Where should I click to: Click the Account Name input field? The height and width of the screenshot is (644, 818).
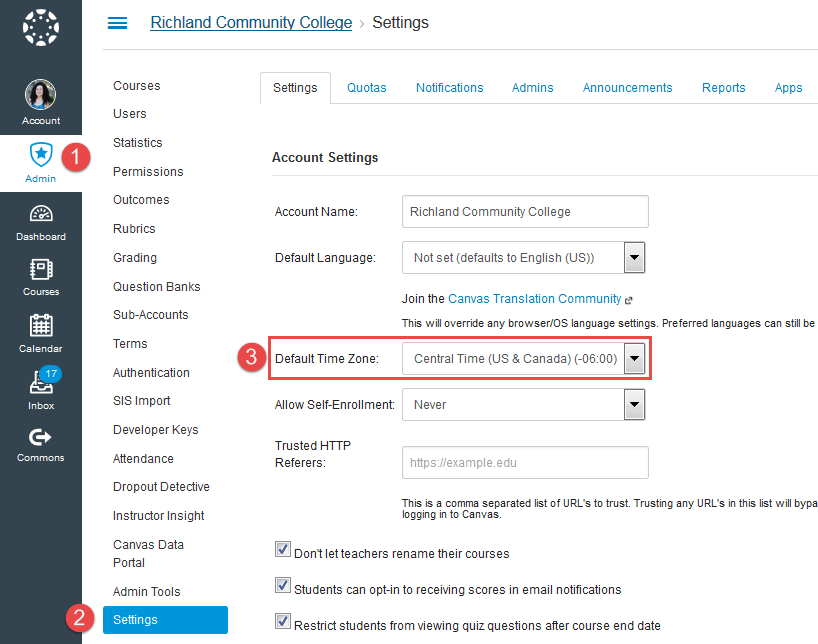(525, 211)
